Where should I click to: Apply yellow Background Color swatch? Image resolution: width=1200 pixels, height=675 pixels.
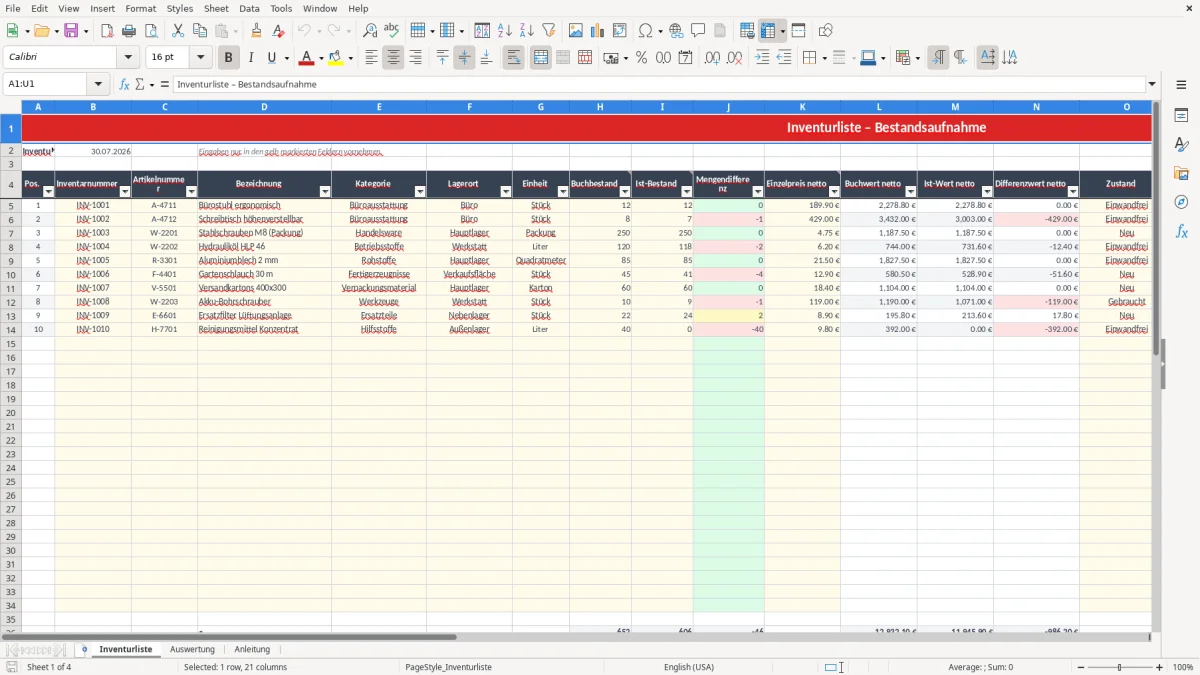click(335, 58)
